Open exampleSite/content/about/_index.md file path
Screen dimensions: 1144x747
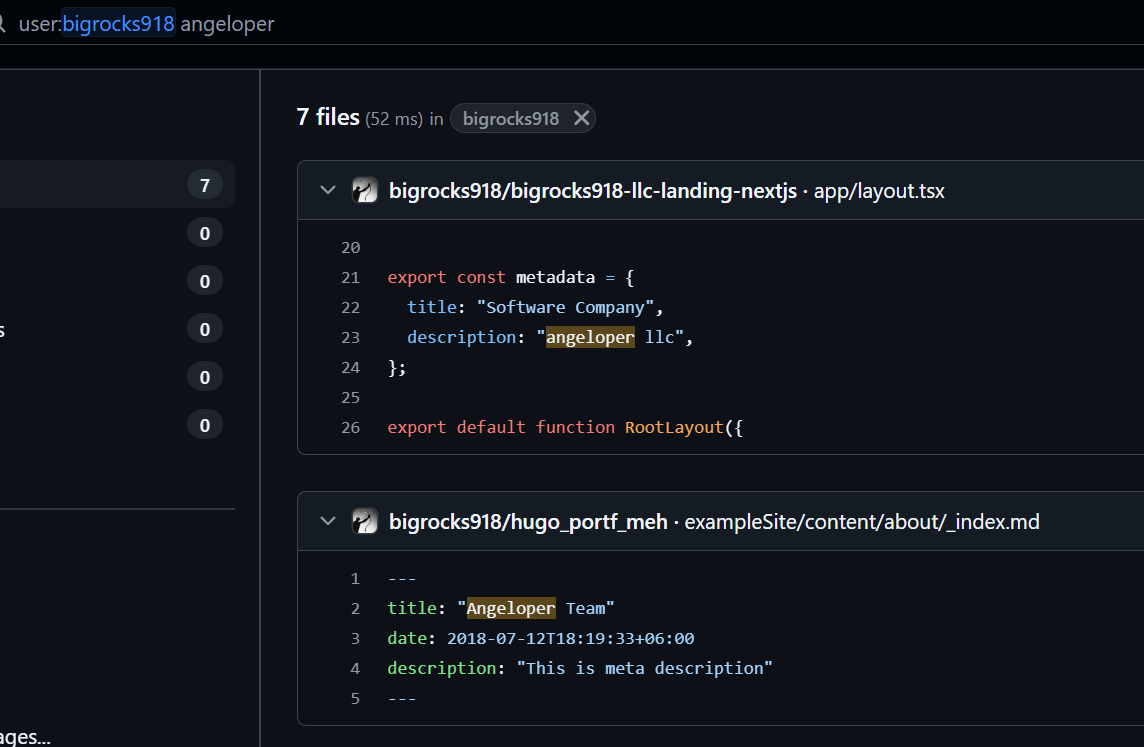(862, 522)
